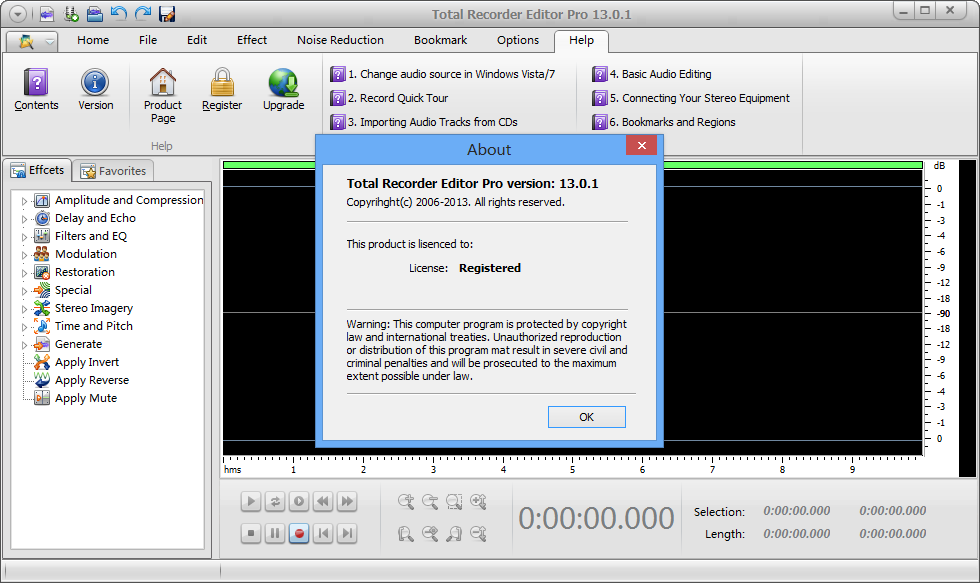Click the Redo arrow in title bar
This screenshot has height=583, width=980.
click(143, 14)
